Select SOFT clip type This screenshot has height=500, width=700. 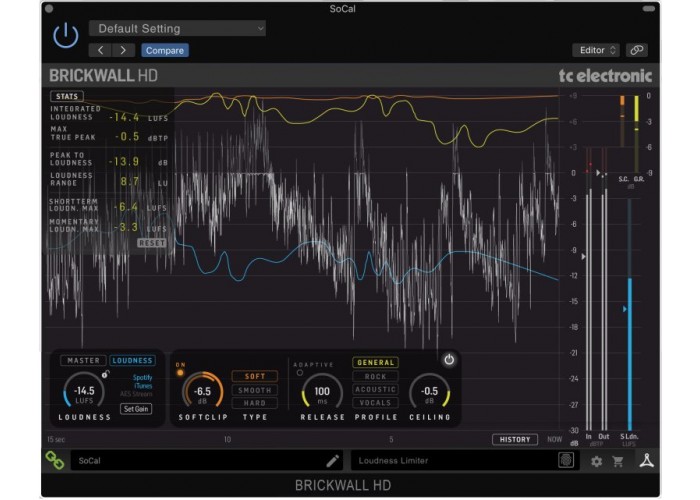tap(255, 376)
